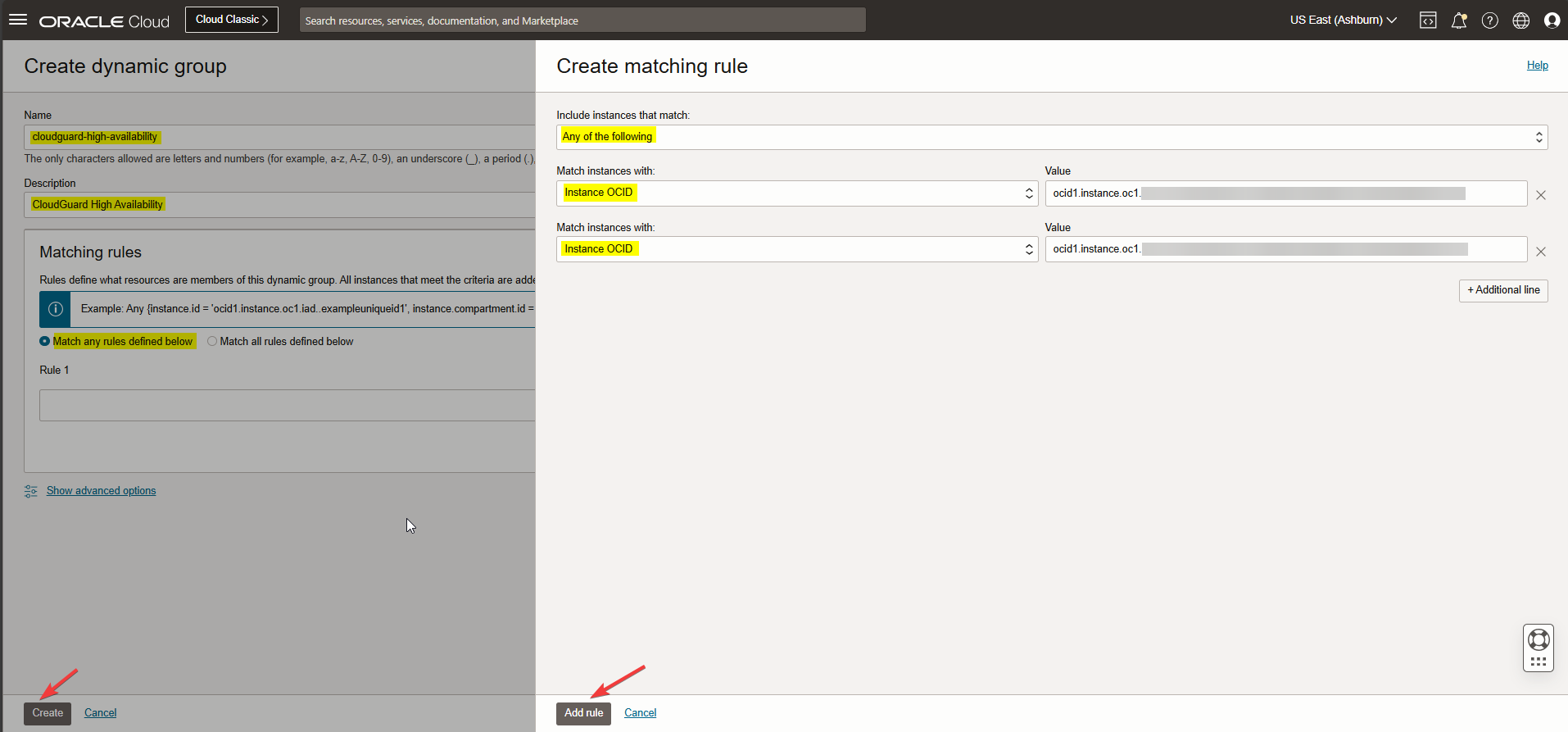Expand the 'Any of the following' dropdown
The width and height of the screenshot is (1568, 732).
[1051, 137]
